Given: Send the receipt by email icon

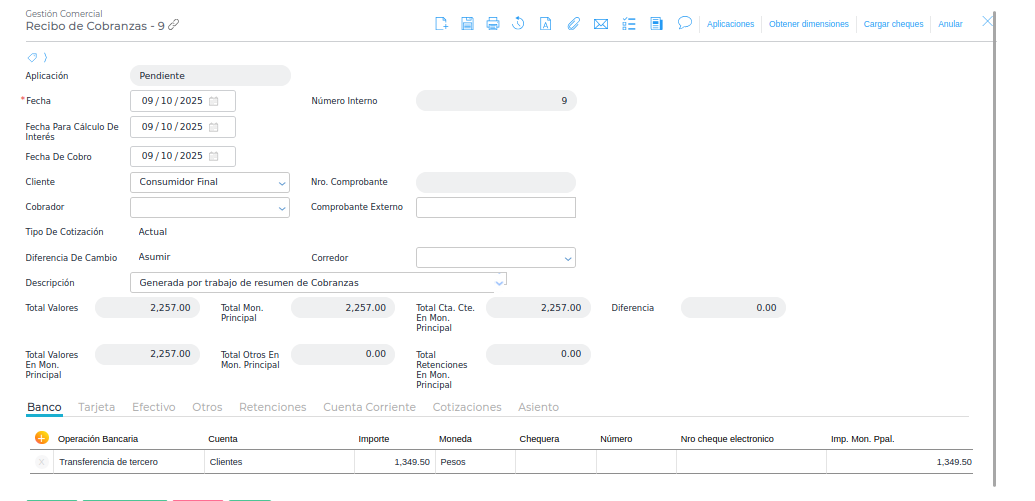Looking at the screenshot, I should click(600, 23).
